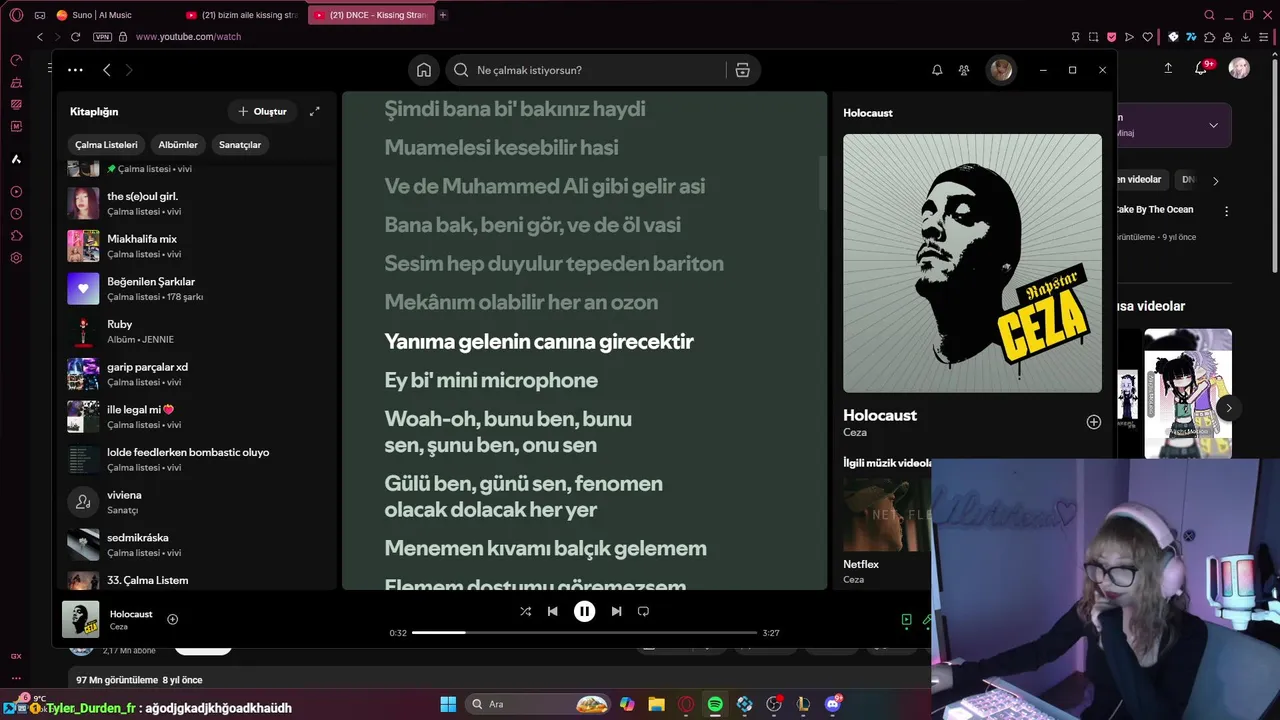The height and width of the screenshot is (720, 1280).
Task: Open Spotify profile avatar
Action: click(1001, 70)
